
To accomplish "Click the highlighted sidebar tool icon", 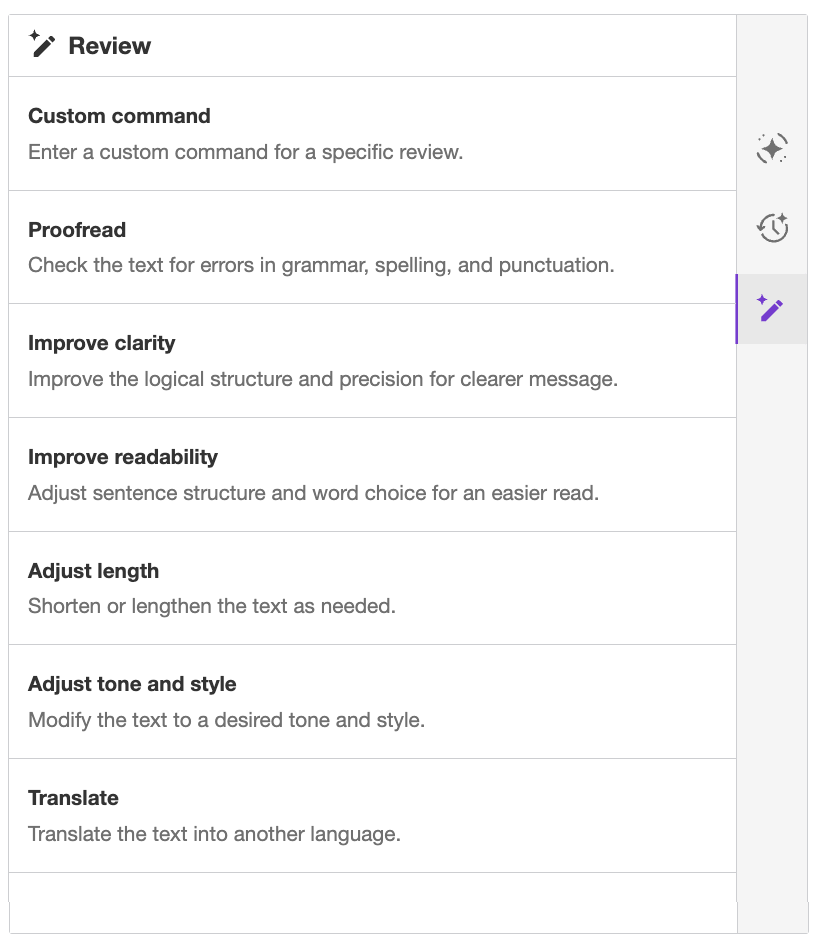I will click(771, 308).
